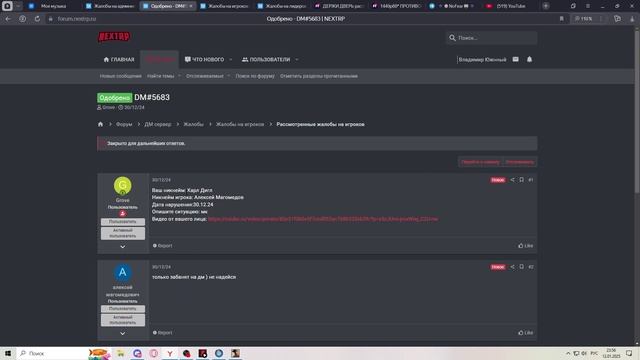Report the first post by Grove

point(162,246)
